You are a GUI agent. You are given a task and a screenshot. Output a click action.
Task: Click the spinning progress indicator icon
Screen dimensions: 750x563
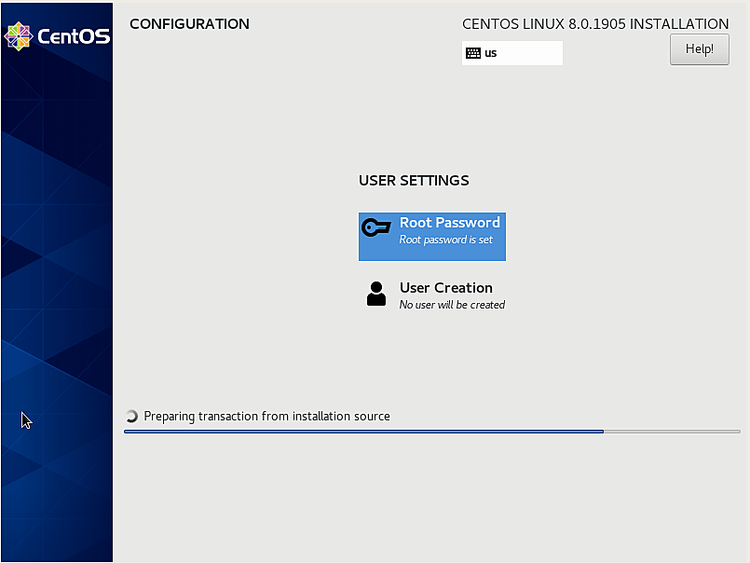(x=132, y=416)
